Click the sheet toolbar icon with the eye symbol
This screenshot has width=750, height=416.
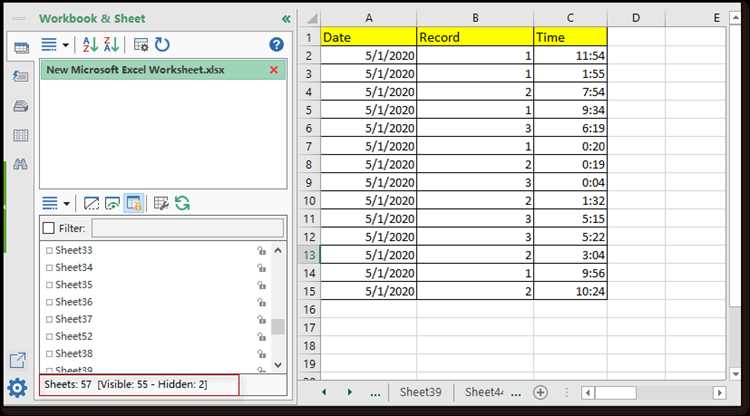point(112,203)
